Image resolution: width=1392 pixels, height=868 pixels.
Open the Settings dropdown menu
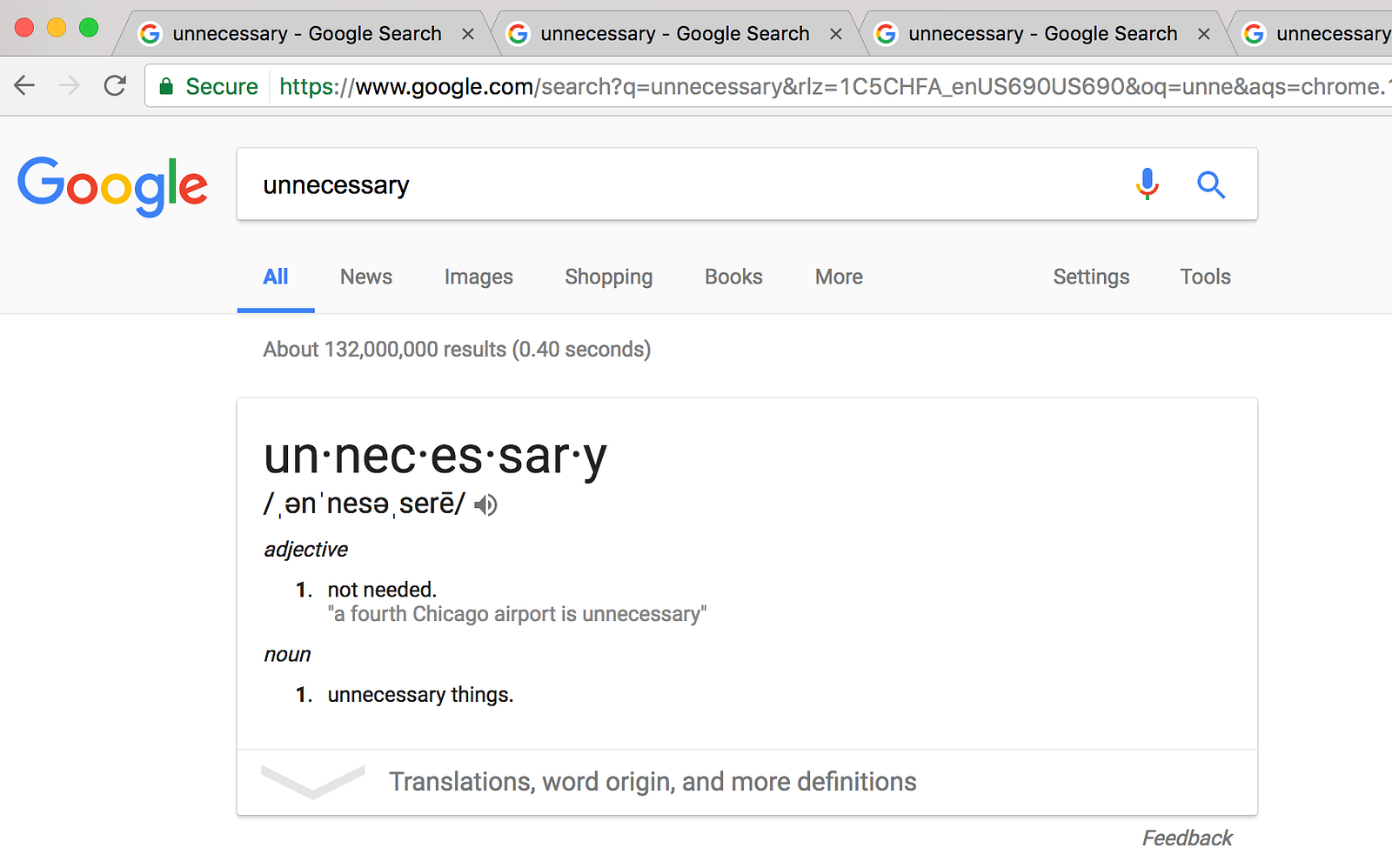click(1091, 277)
